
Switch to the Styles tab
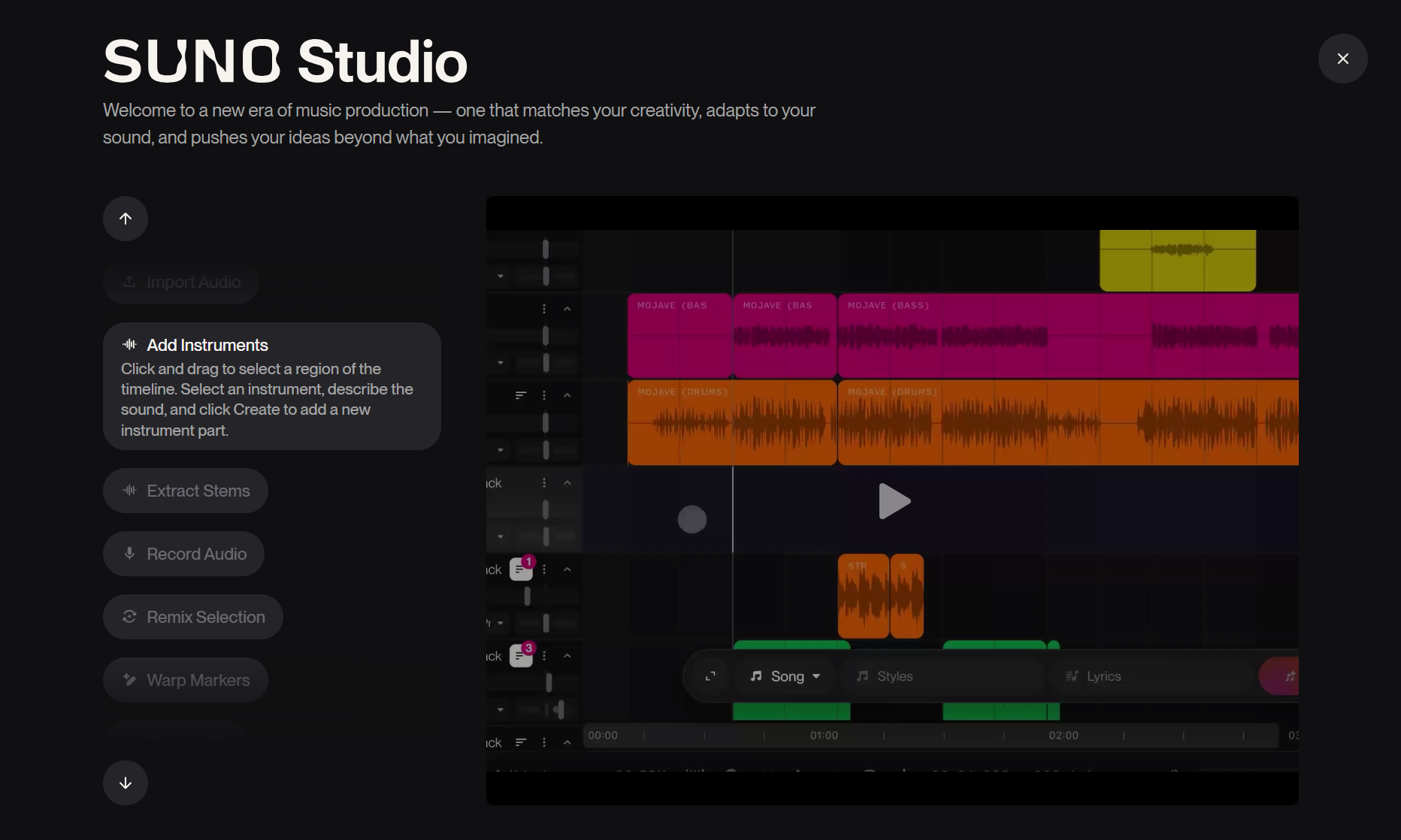pyautogui.click(x=897, y=675)
